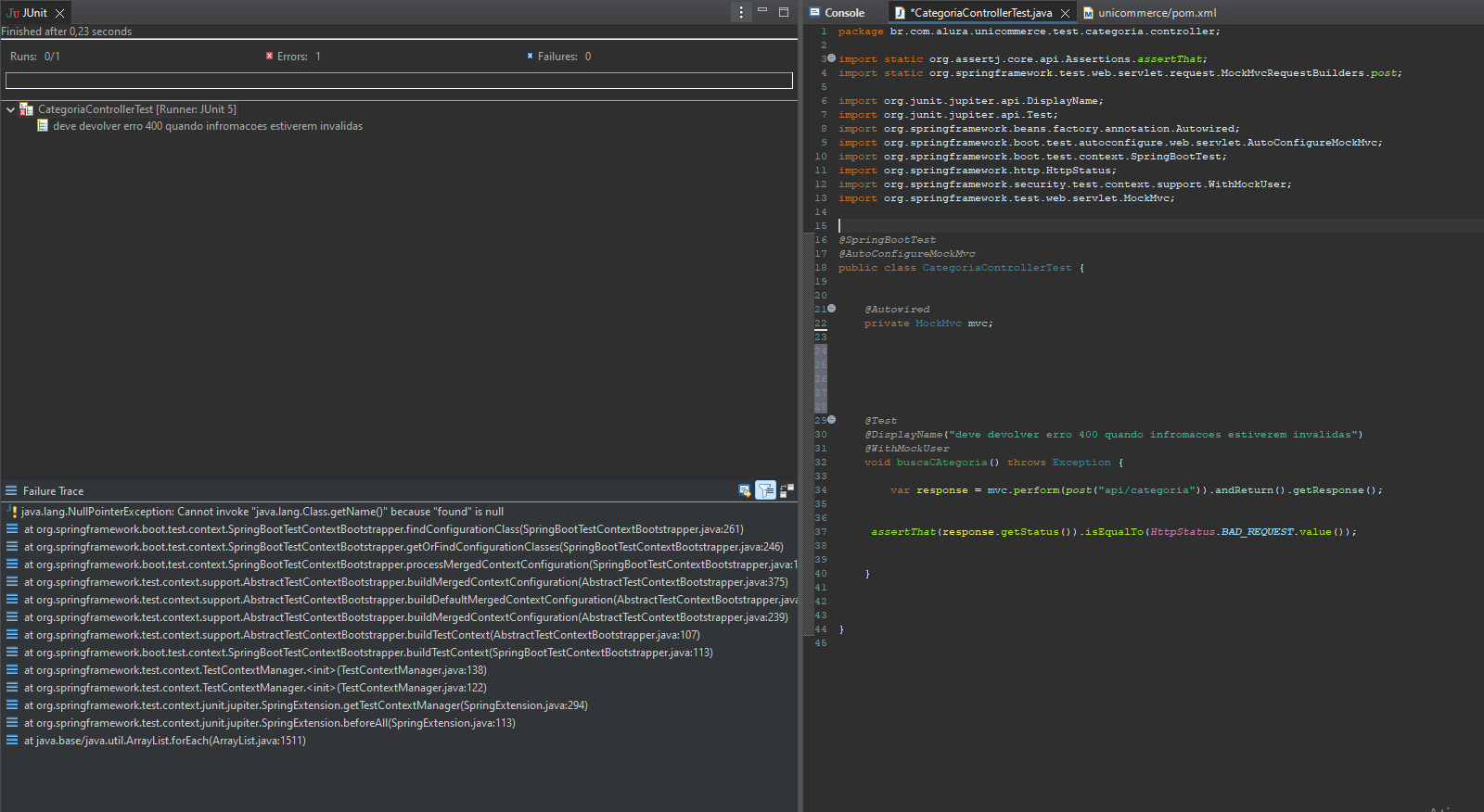Click the 'Runs: 0/1' counter
This screenshot has width=1484, height=812.
[x=35, y=57]
